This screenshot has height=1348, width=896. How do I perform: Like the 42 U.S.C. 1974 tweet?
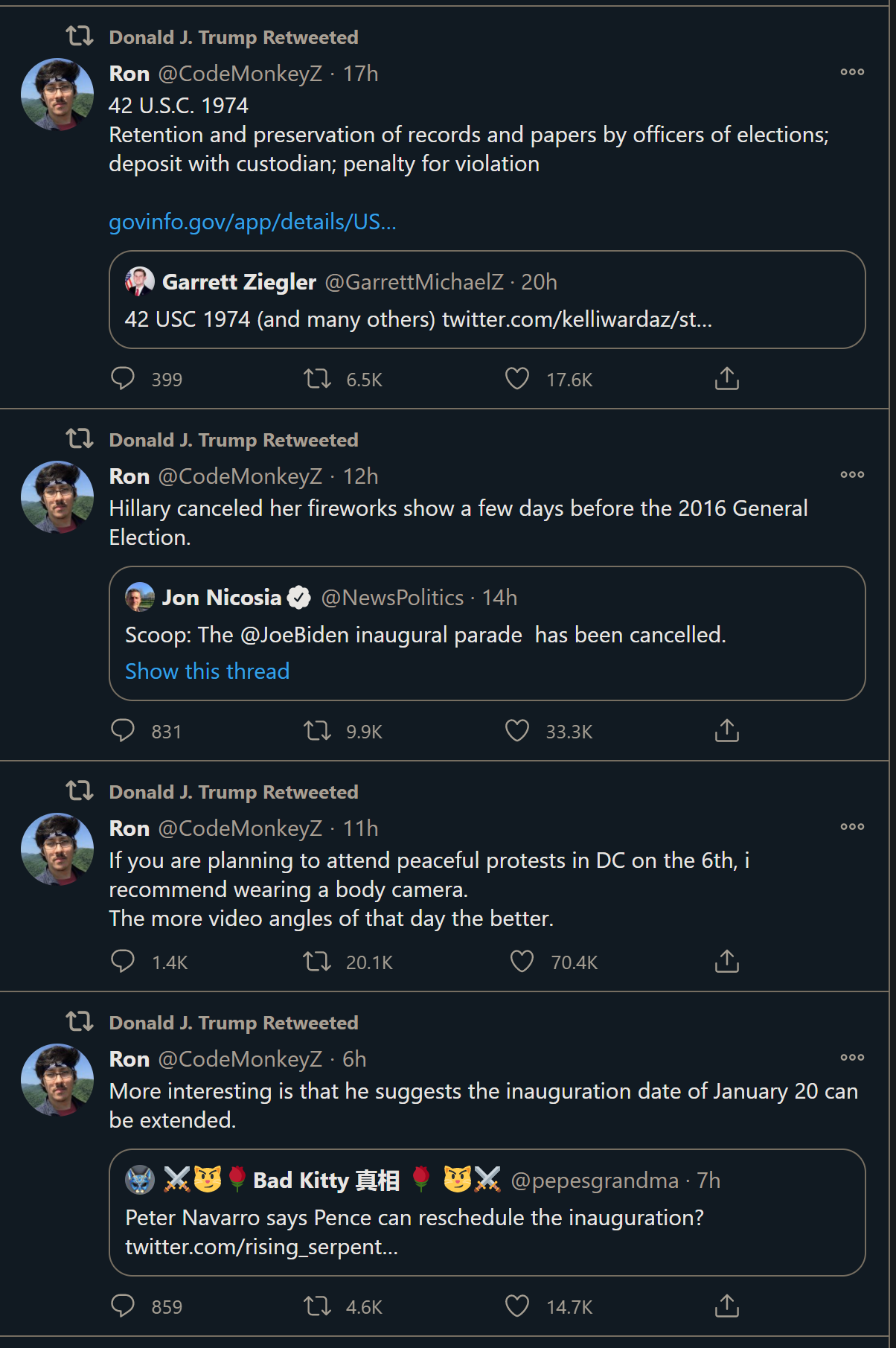pyautogui.click(x=517, y=379)
